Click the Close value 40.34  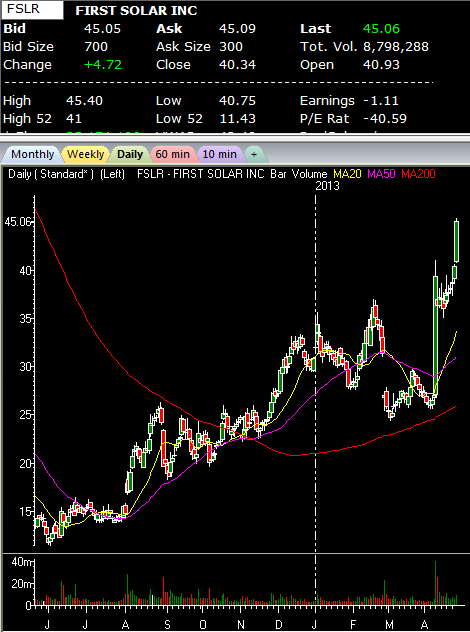tap(237, 65)
